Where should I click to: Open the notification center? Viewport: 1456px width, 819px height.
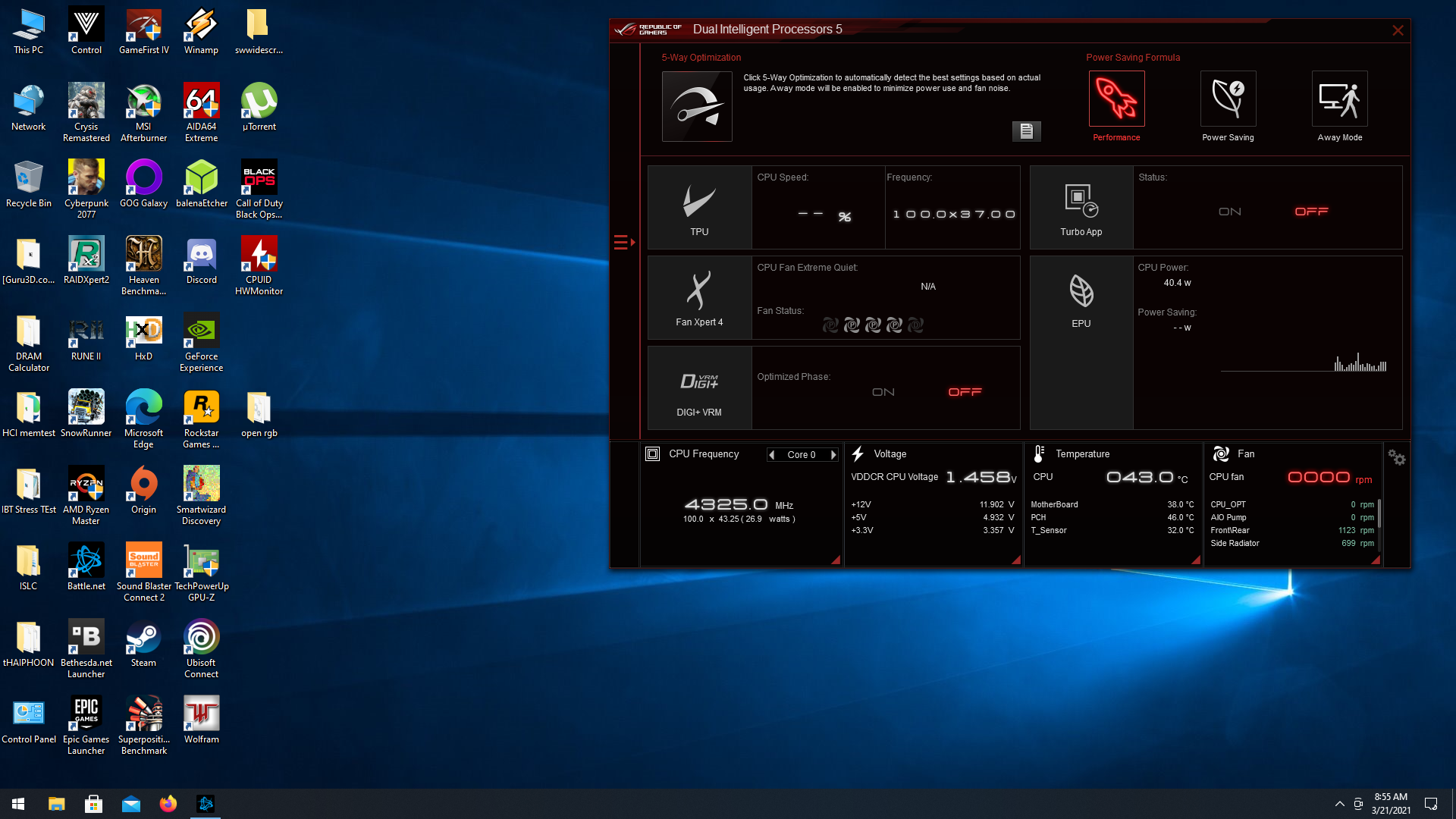point(1431,804)
